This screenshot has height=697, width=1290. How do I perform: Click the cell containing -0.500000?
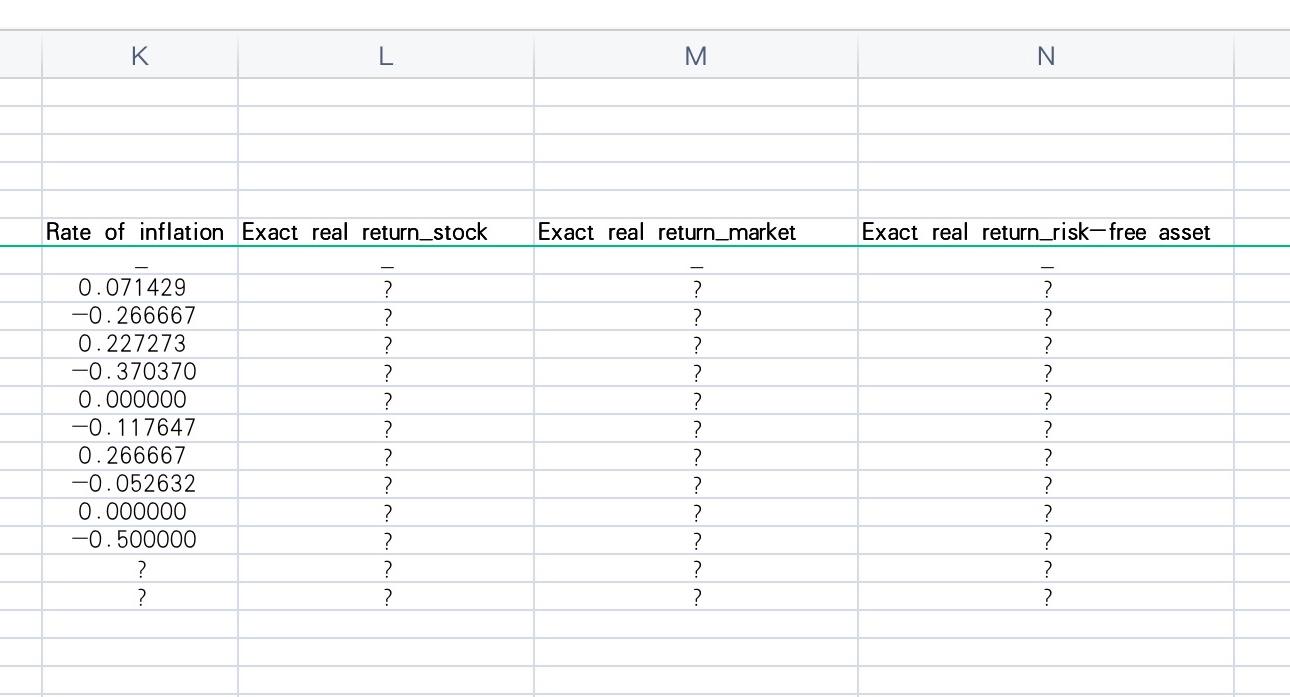click(139, 539)
